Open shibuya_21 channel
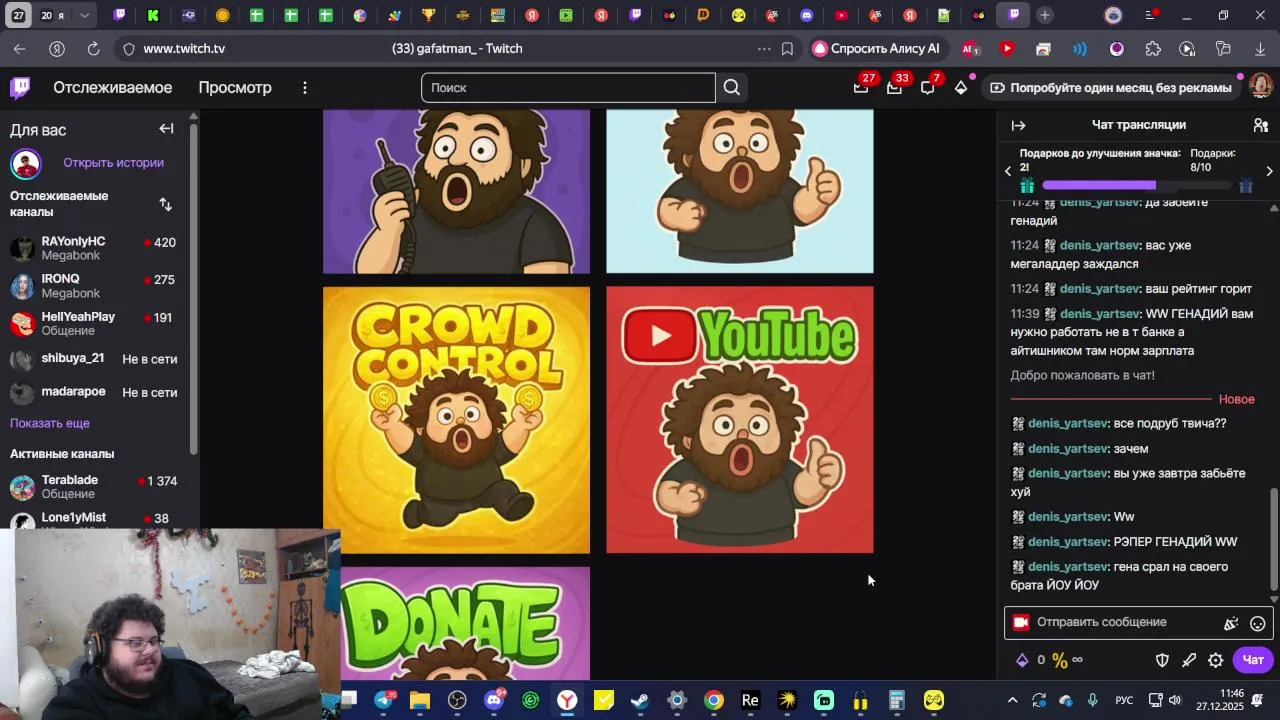This screenshot has height=720, width=1280. pos(95,359)
